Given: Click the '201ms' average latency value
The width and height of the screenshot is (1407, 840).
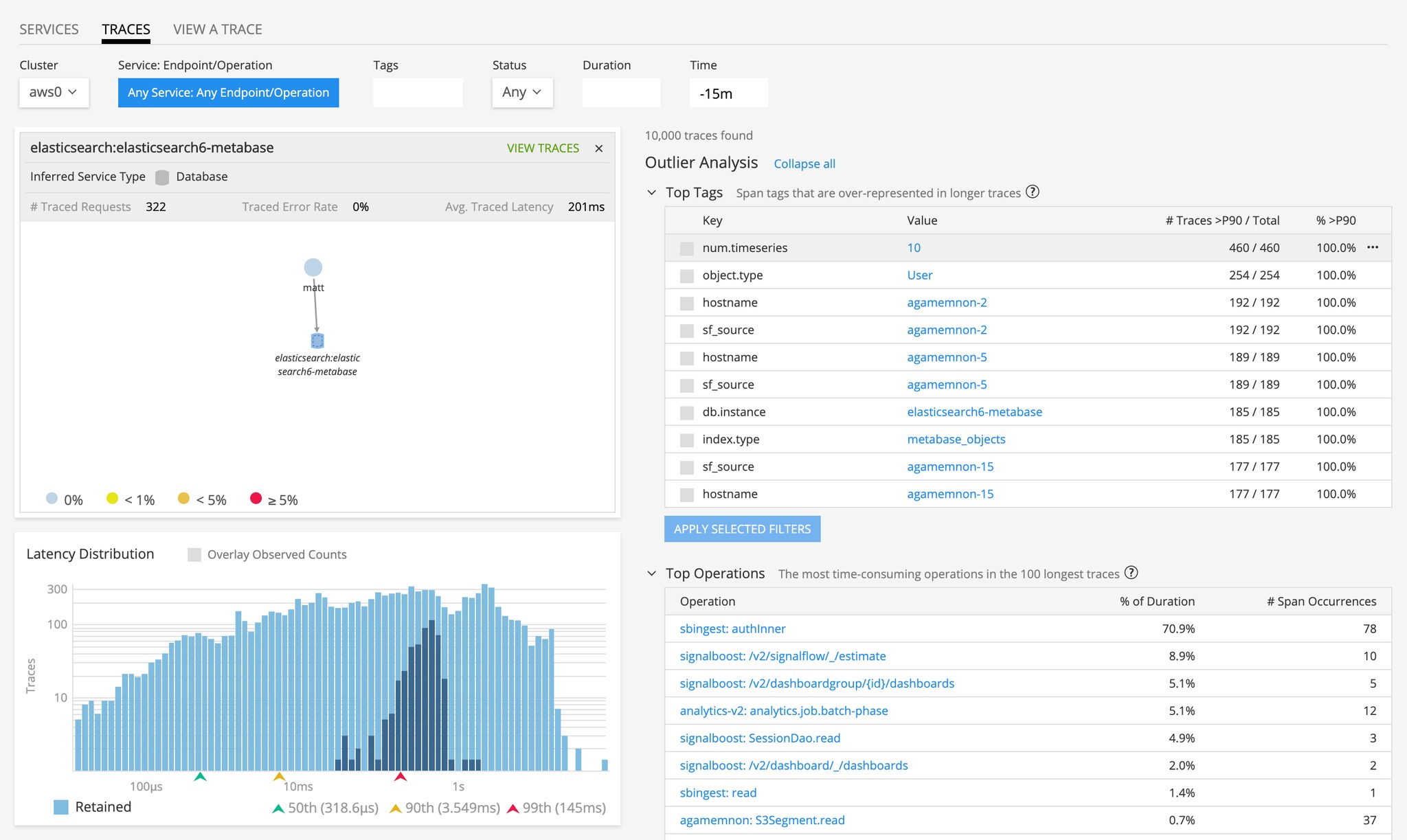Looking at the screenshot, I should (x=586, y=207).
